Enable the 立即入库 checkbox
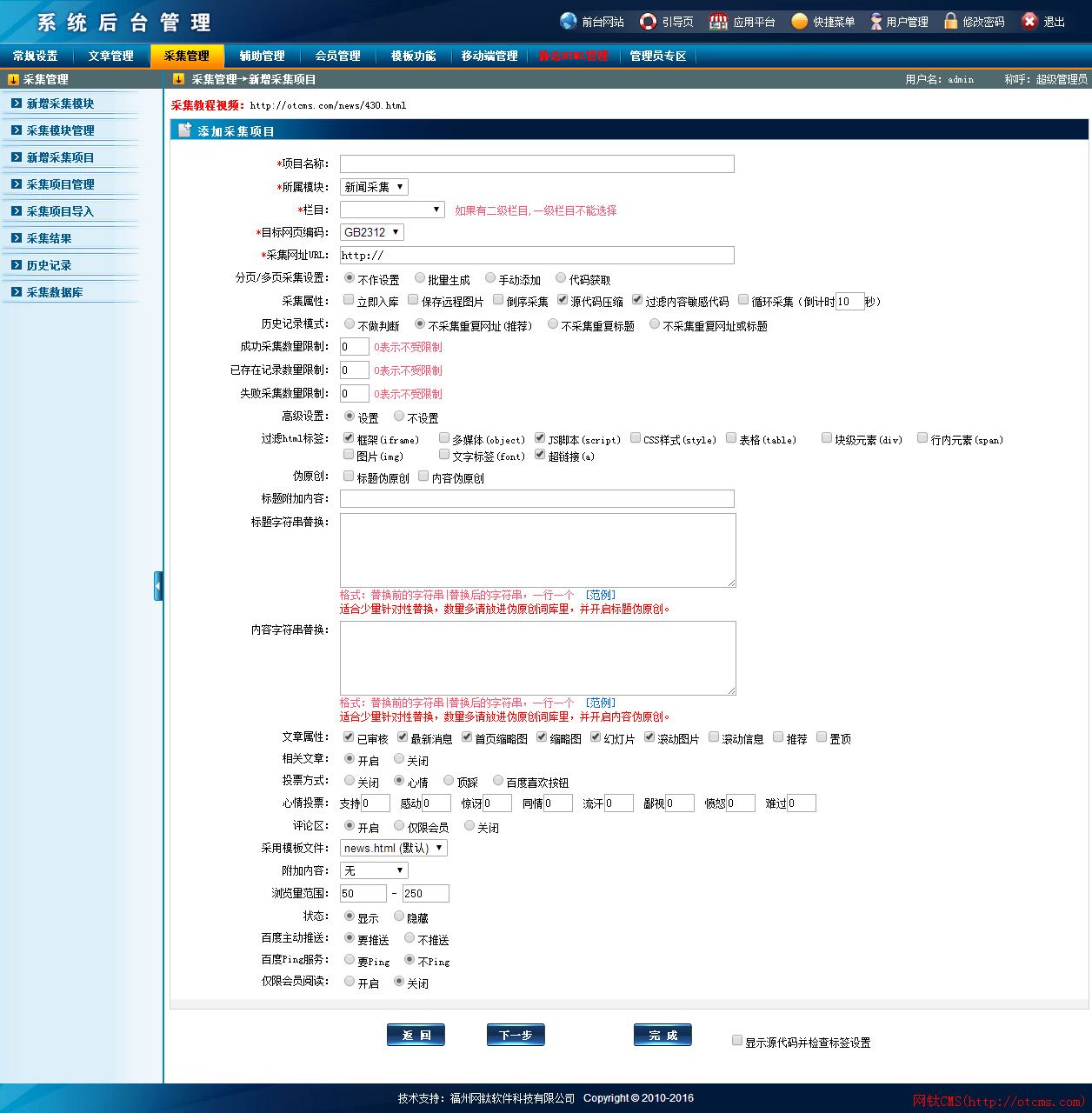The image size is (1092, 1113). tap(349, 300)
